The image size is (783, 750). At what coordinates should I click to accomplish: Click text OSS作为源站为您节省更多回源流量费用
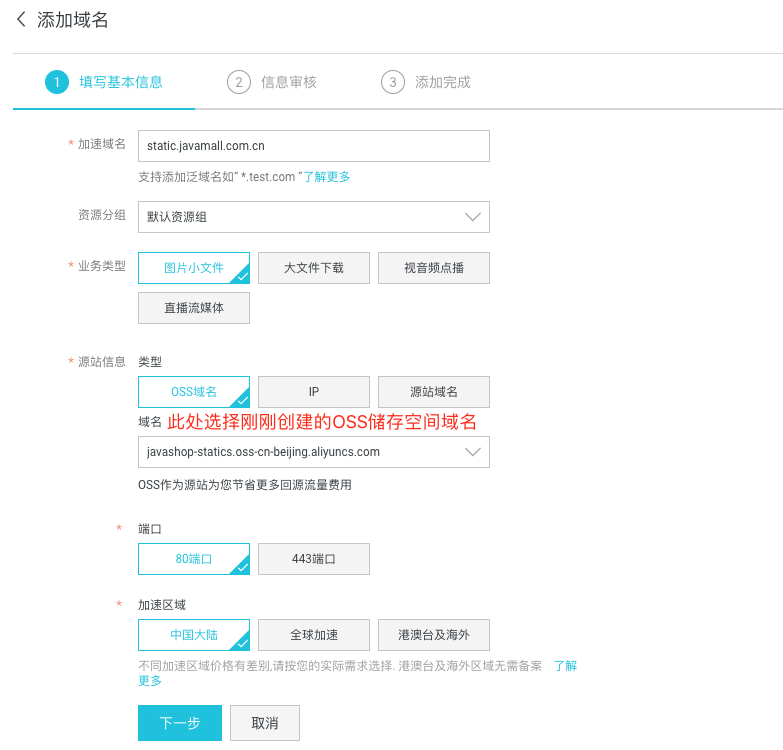coord(245,484)
